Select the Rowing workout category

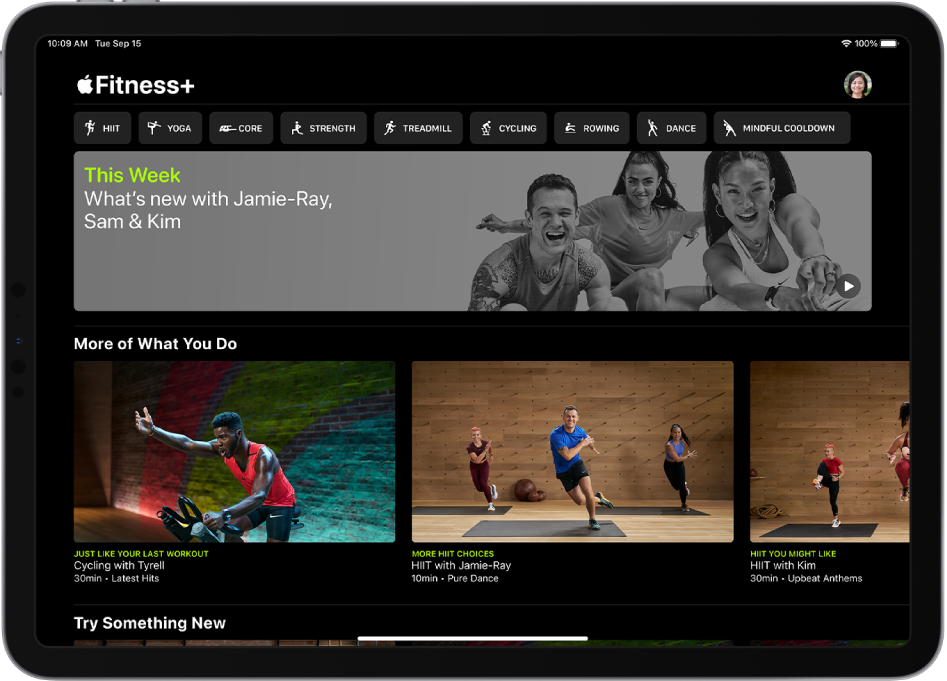tap(592, 128)
